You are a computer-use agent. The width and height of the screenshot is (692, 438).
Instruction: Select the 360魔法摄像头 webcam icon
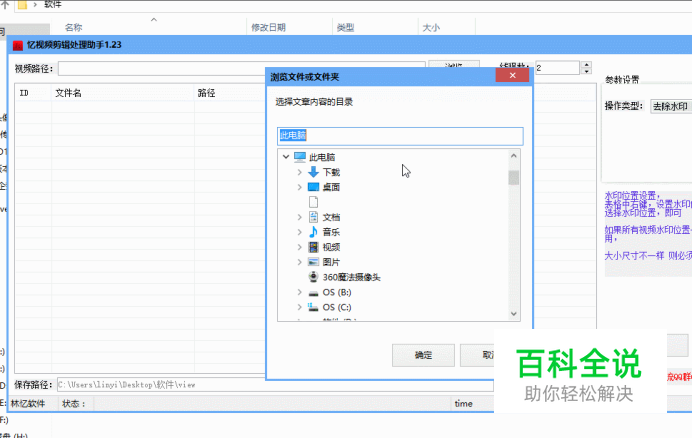click(313, 277)
